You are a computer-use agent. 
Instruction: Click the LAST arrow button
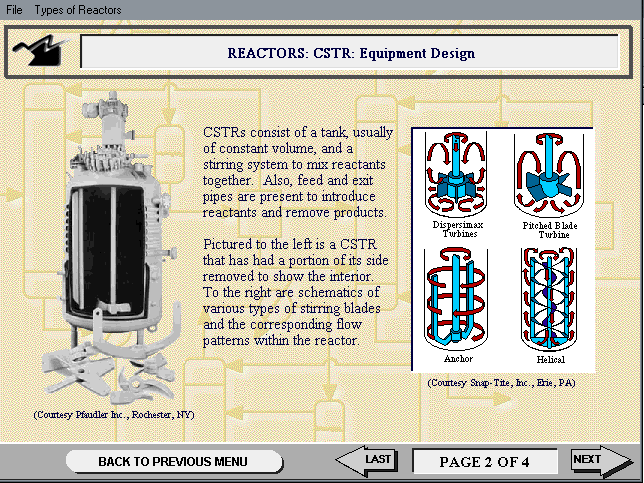pyautogui.click(x=367, y=459)
